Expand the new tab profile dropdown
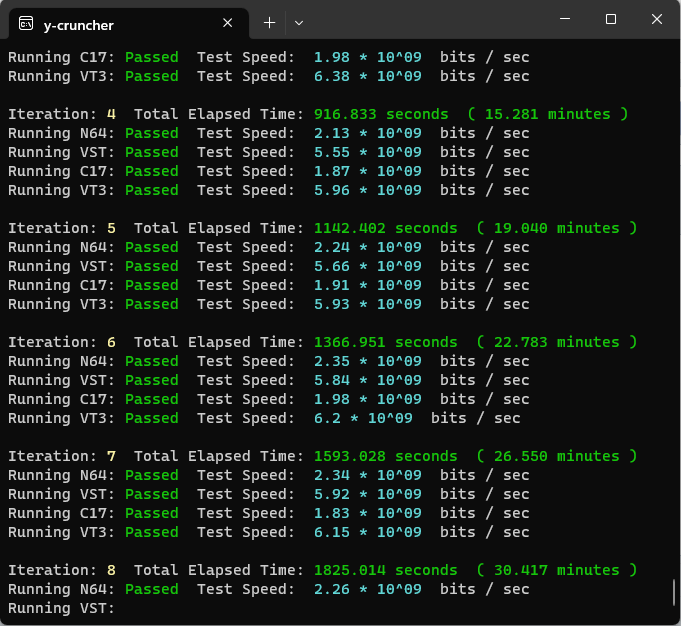The width and height of the screenshot is (681, 626). [x=299, y=22]
